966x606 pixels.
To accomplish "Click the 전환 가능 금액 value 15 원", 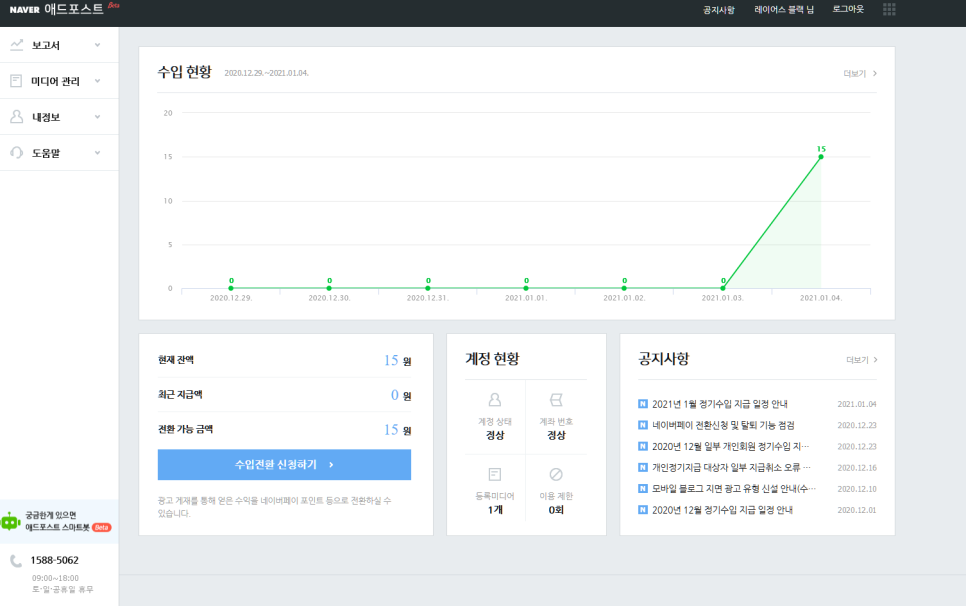I will [x=397, y=430].
